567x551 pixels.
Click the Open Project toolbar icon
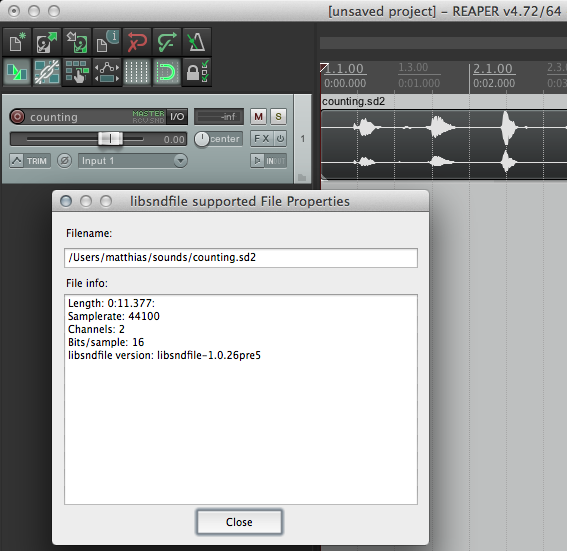click(x=47, y=42)
